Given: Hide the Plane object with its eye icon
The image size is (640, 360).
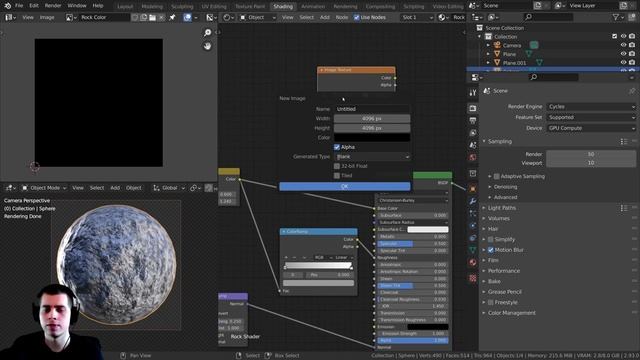Looking at the screenshot, I should pyautogui.click(x=623, y=54).
